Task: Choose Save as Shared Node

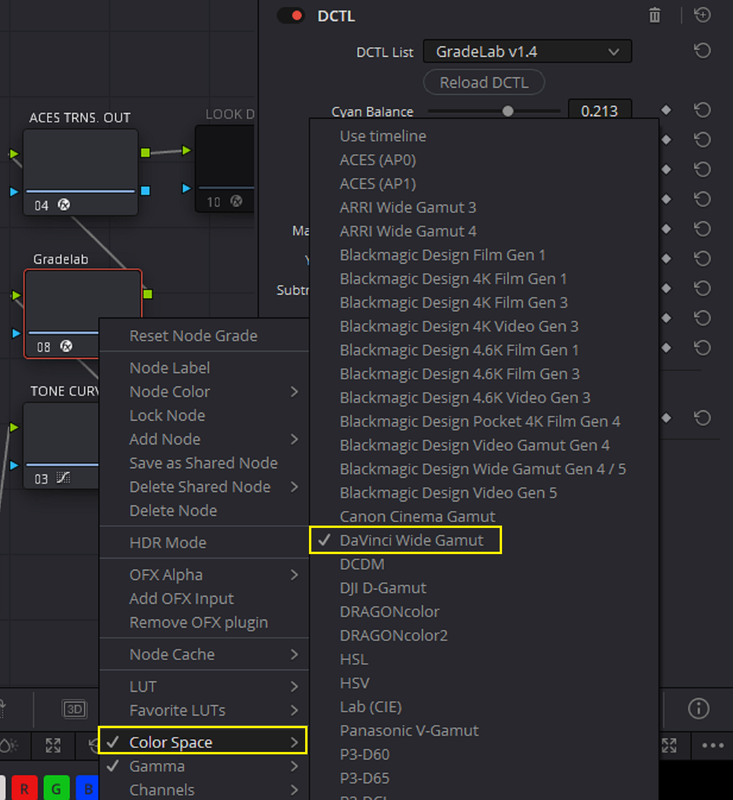Action: (x=204, y=463)
